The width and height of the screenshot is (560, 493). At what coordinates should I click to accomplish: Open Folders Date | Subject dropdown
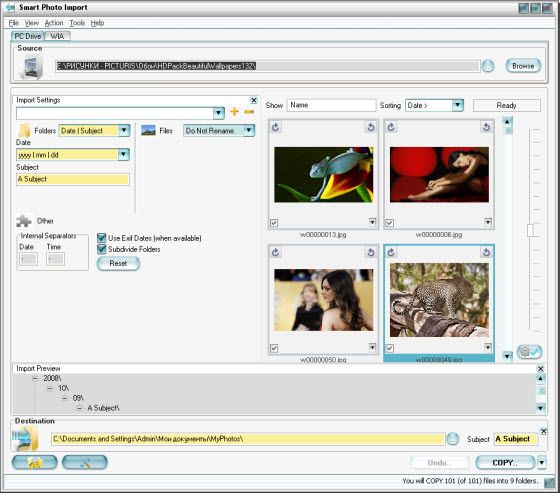point(124,130)
